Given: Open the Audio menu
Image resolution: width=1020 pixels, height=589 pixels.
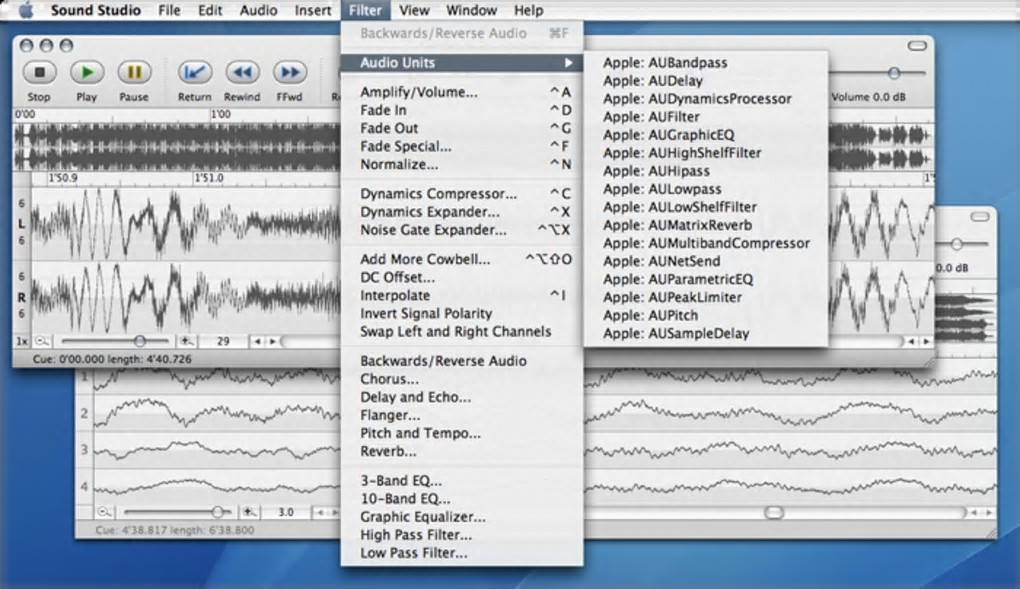Looking at the screenshot, I should 258,10.
